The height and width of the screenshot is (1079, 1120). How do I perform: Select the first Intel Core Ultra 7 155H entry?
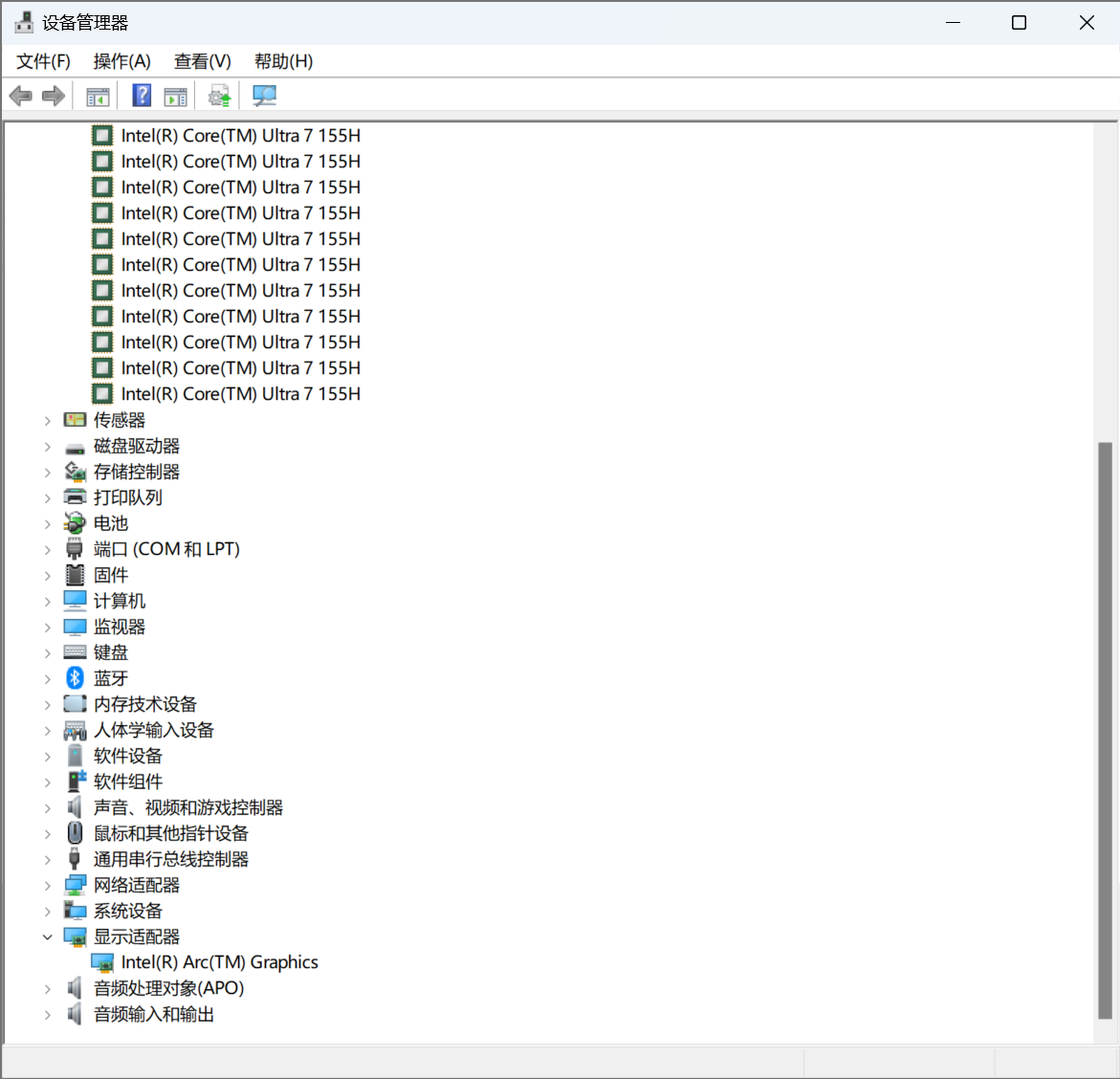tap(241, 136)
